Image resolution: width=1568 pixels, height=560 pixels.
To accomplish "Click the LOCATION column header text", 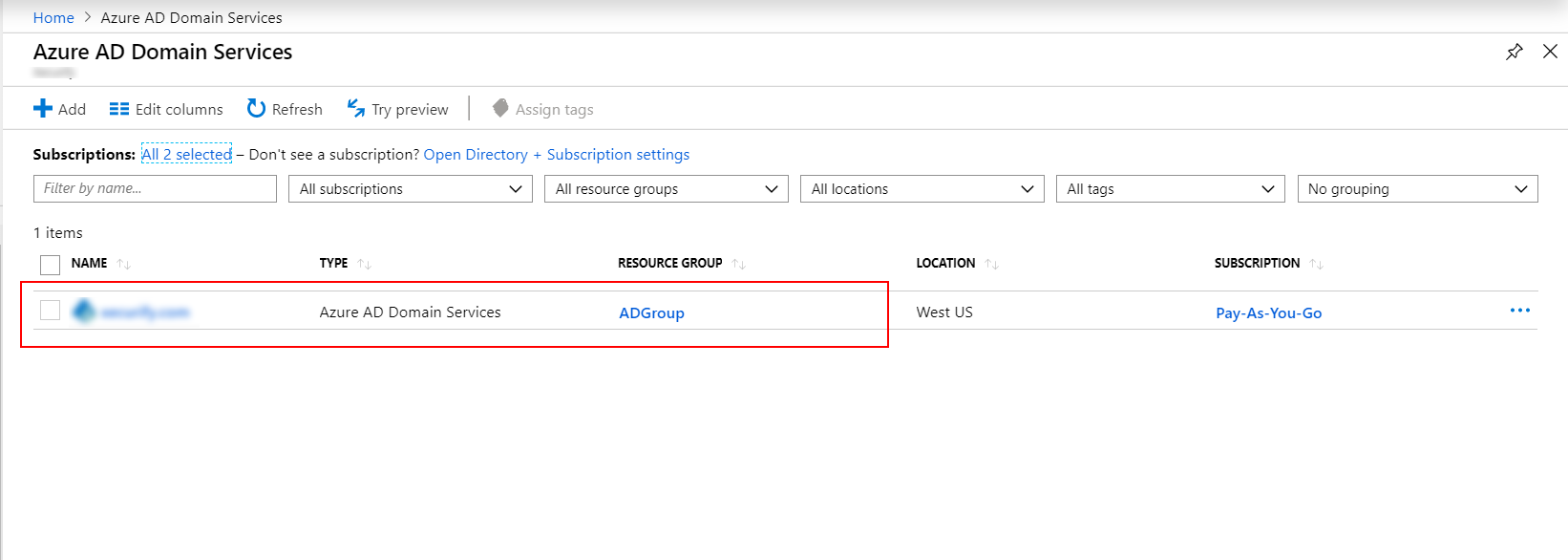I will click(x=945, y=264).
